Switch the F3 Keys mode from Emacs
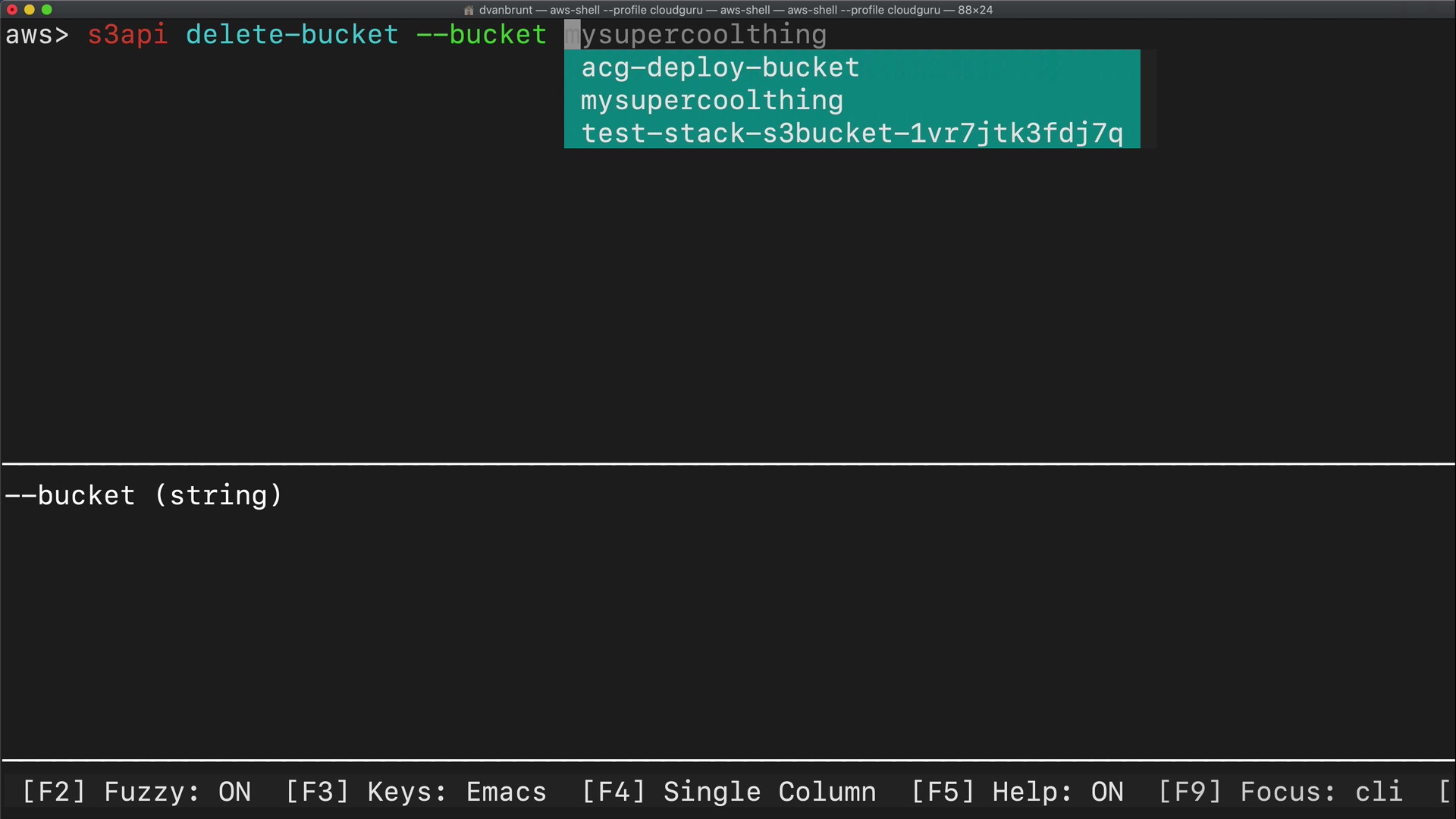 [x=416, y=792]
